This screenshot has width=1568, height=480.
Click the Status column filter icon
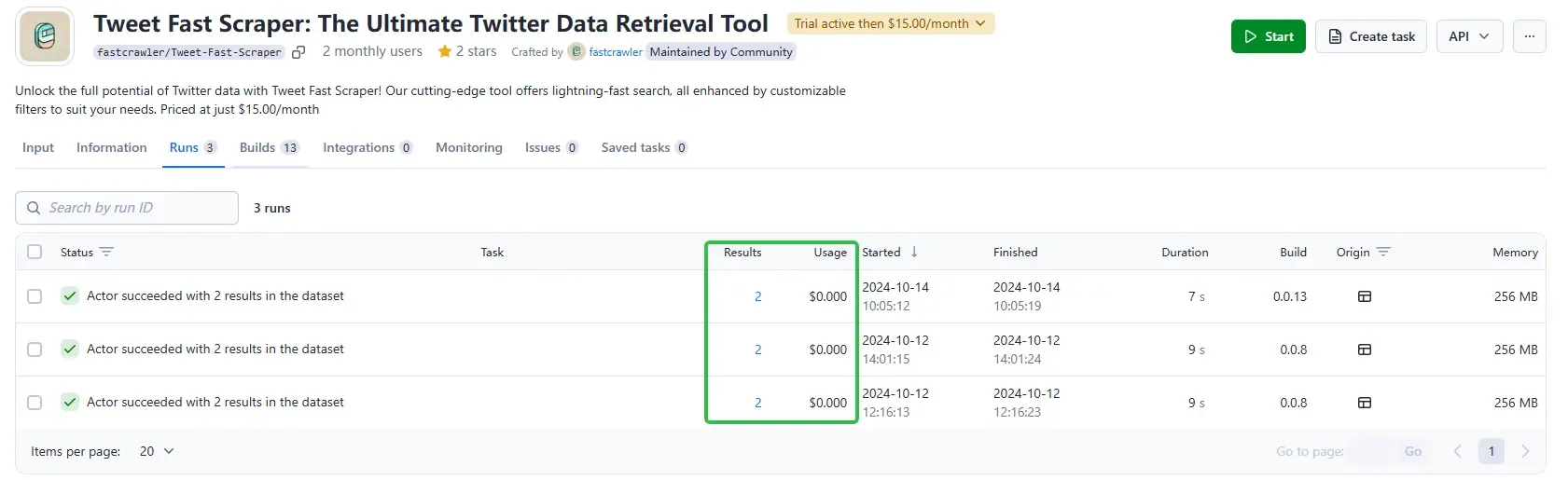(106, 252)
